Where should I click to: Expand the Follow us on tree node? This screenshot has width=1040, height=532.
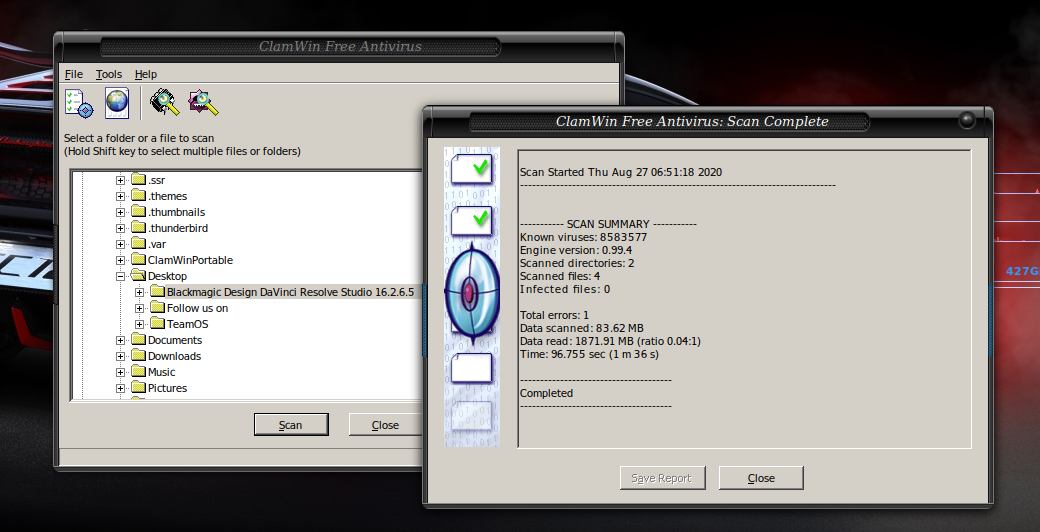(x=139, y=308)
